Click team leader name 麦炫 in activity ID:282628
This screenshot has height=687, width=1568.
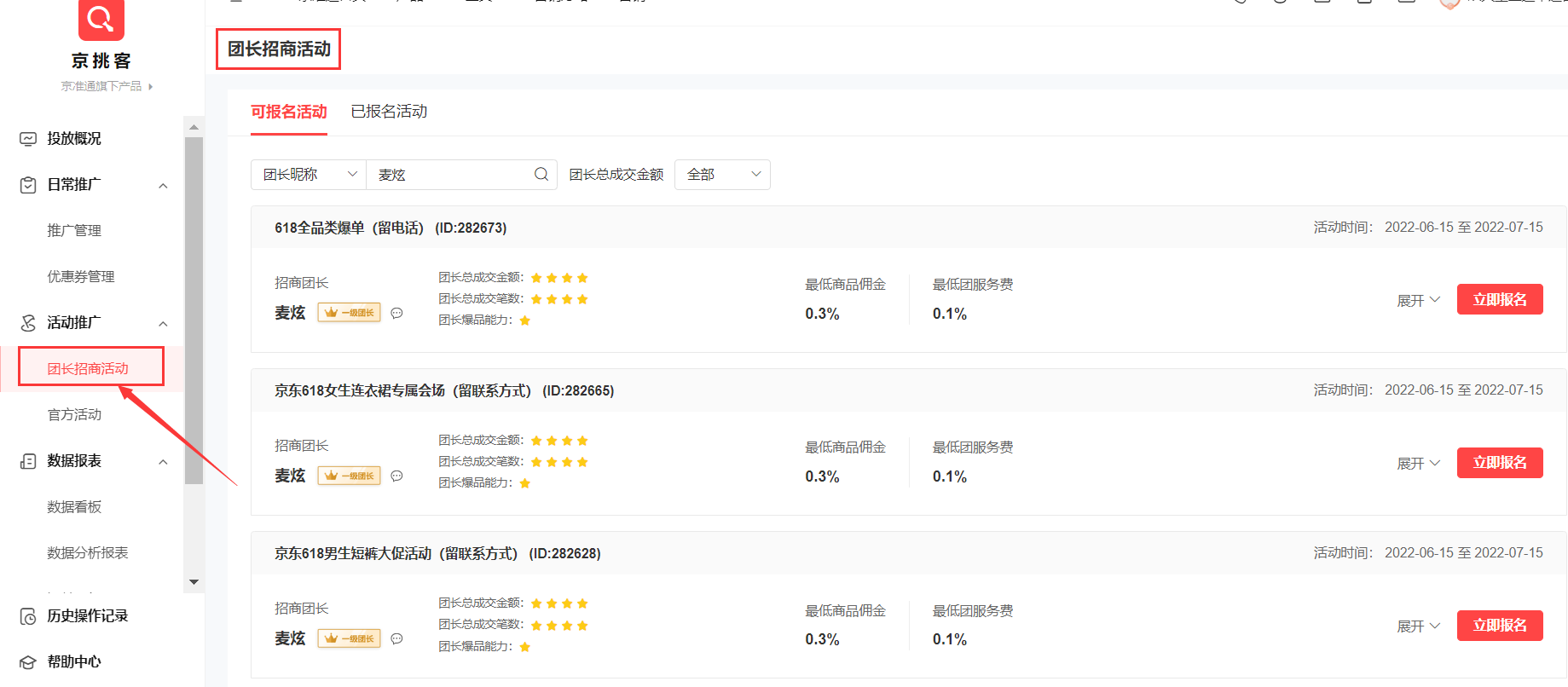coord(290,638)
